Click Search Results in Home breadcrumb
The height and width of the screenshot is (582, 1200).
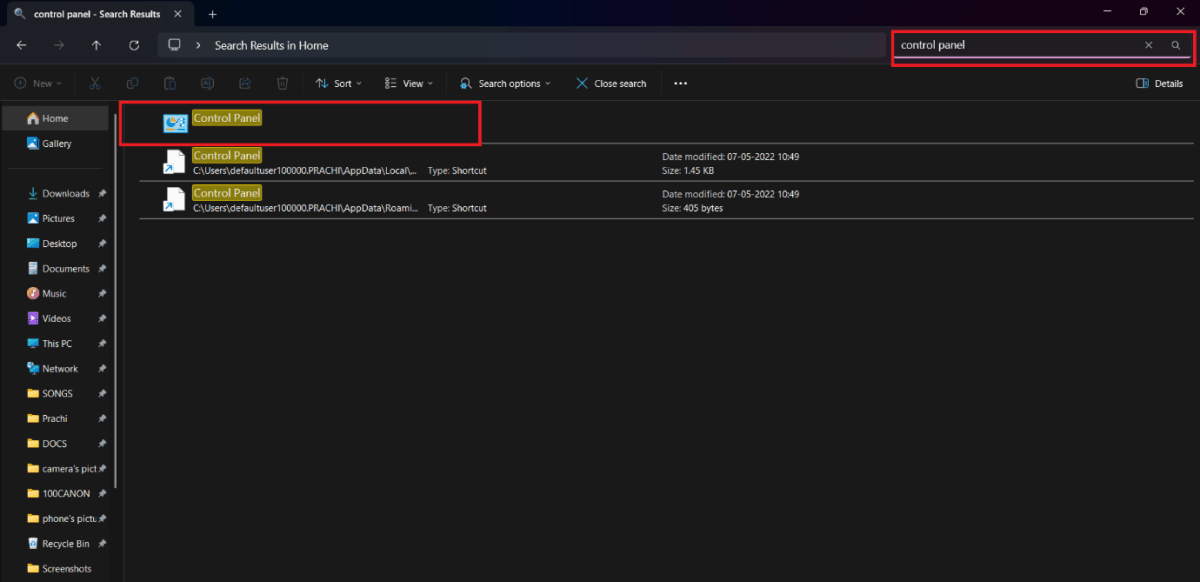point(271,45)
